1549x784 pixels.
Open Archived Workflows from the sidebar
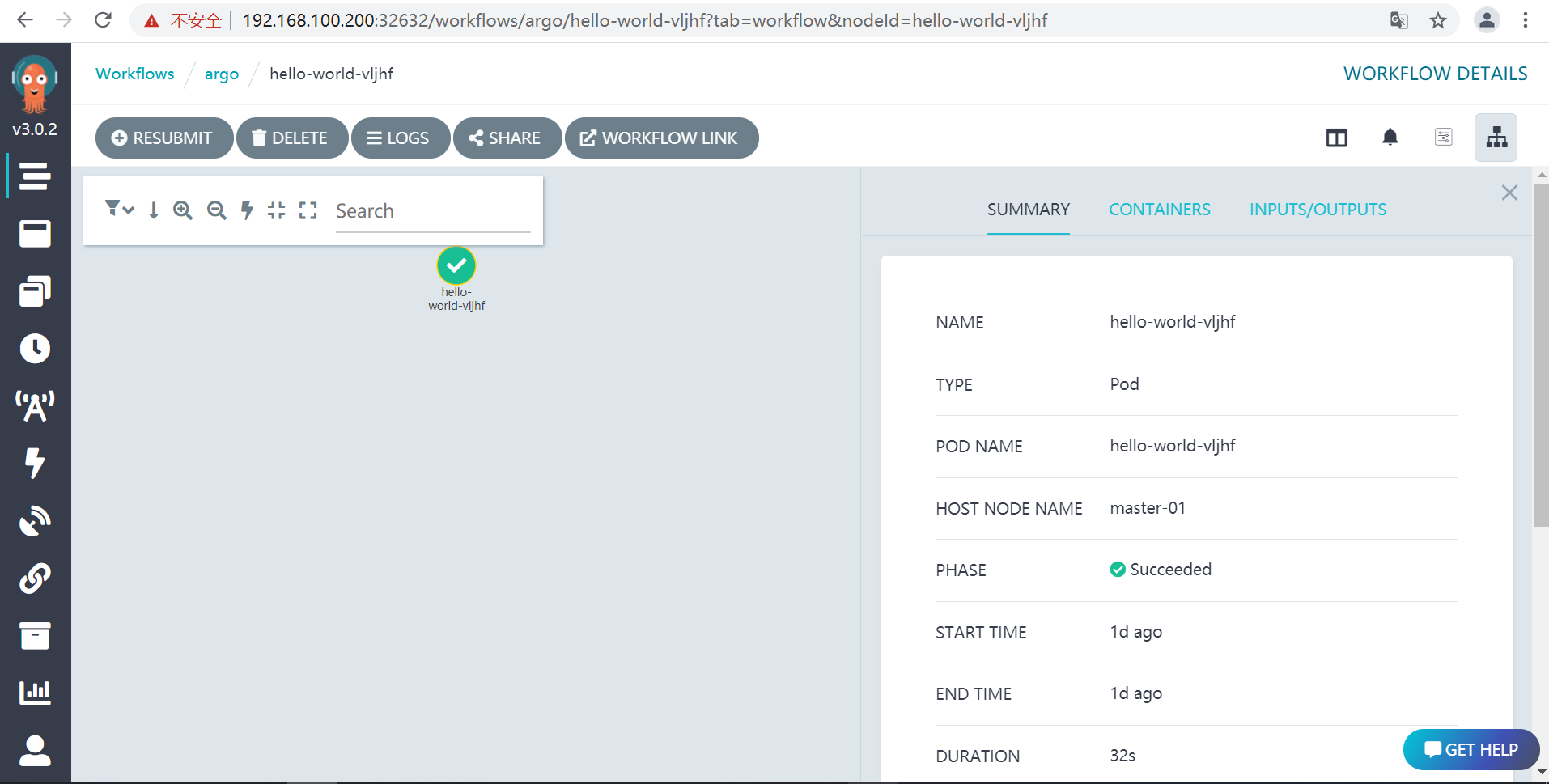tap(35, 636)
